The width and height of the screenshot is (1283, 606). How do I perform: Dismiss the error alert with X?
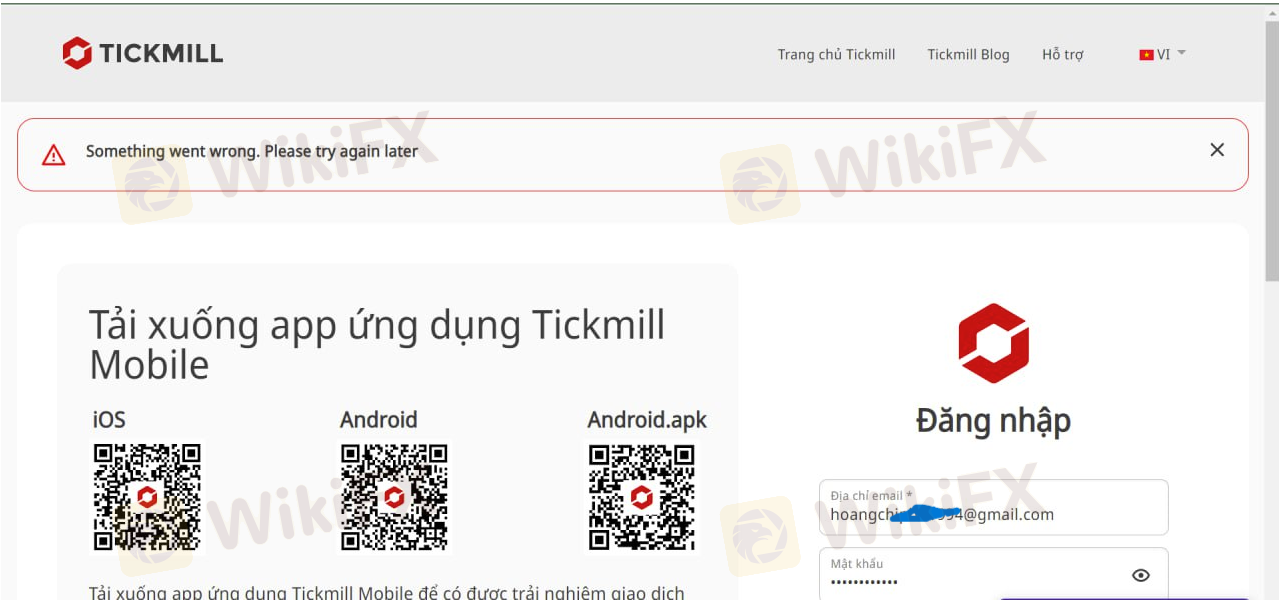coord(1217,150)
